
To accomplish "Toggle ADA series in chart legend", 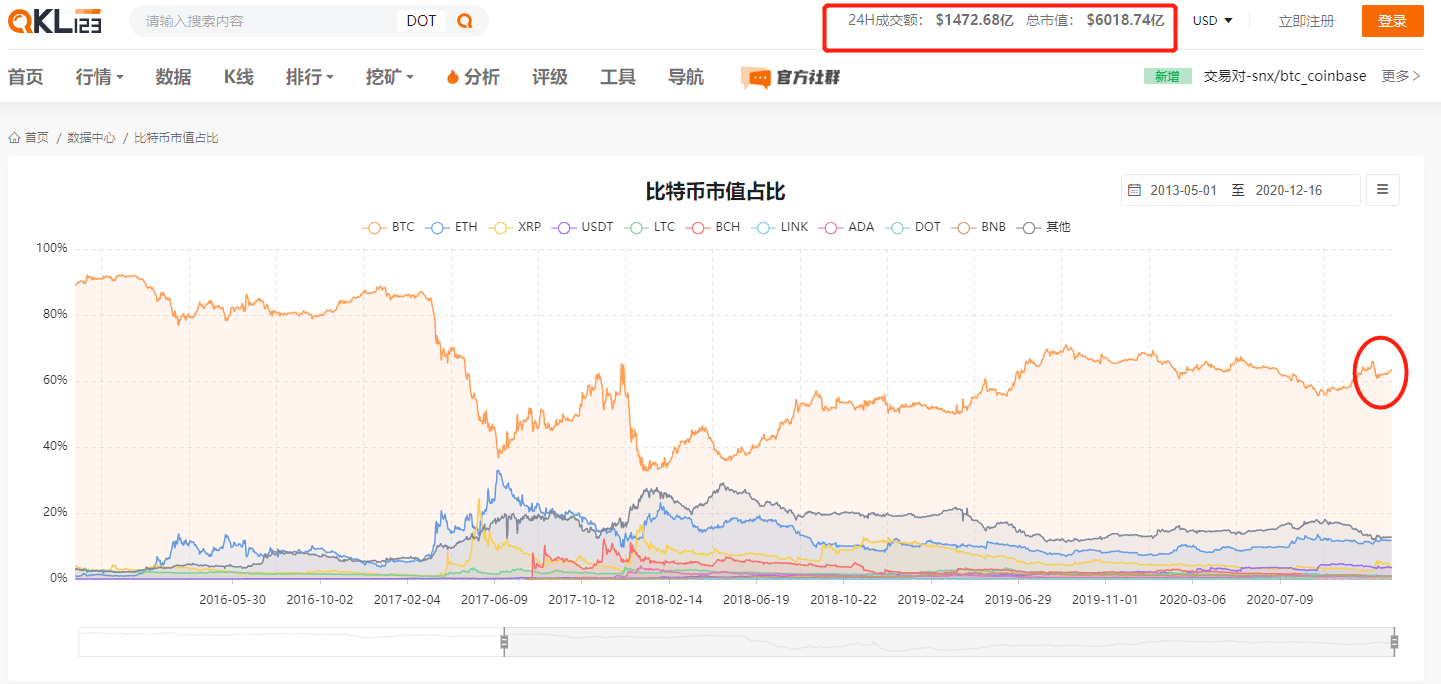I will pos(846,227).
